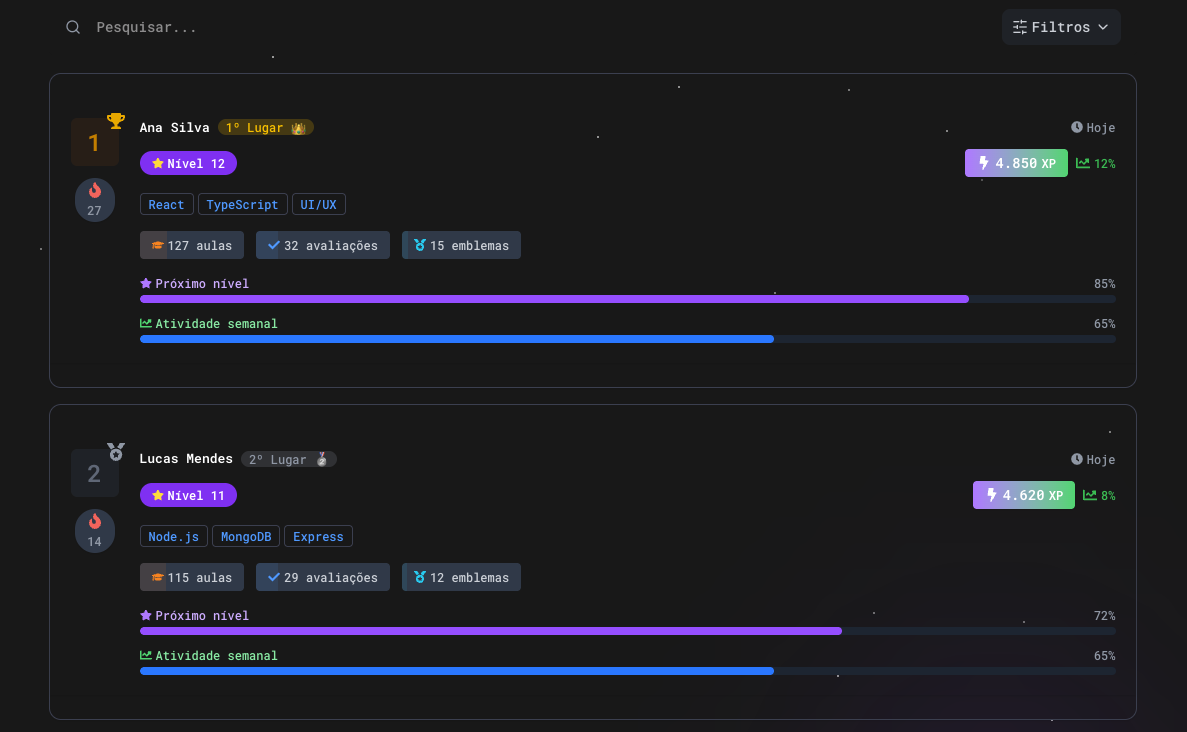This screenshot has height=732, width=1187.
Task: Select the TypeScript tag
Action: point(242,204)
